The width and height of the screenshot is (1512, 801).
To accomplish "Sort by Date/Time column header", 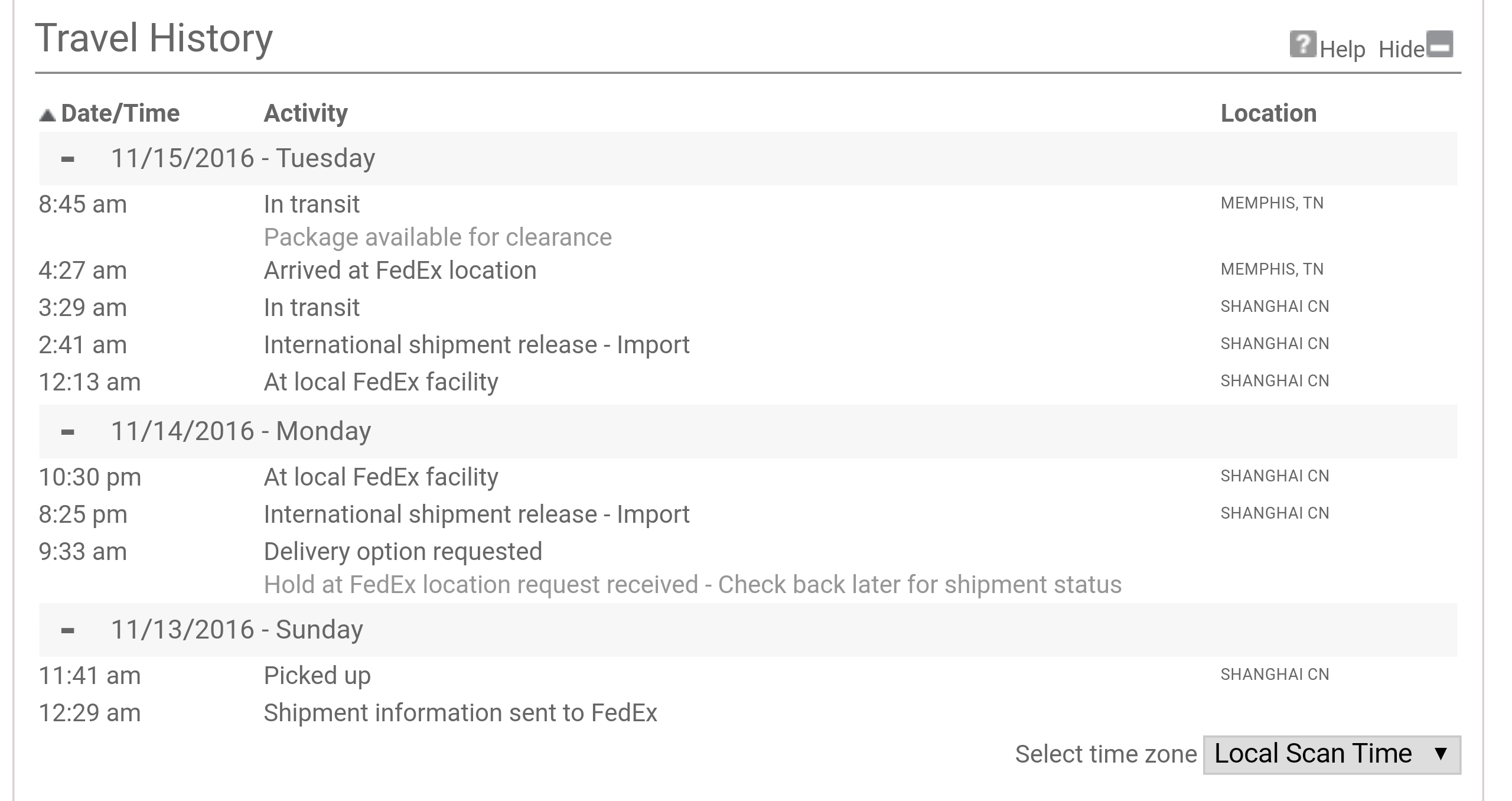I will 120,113.
